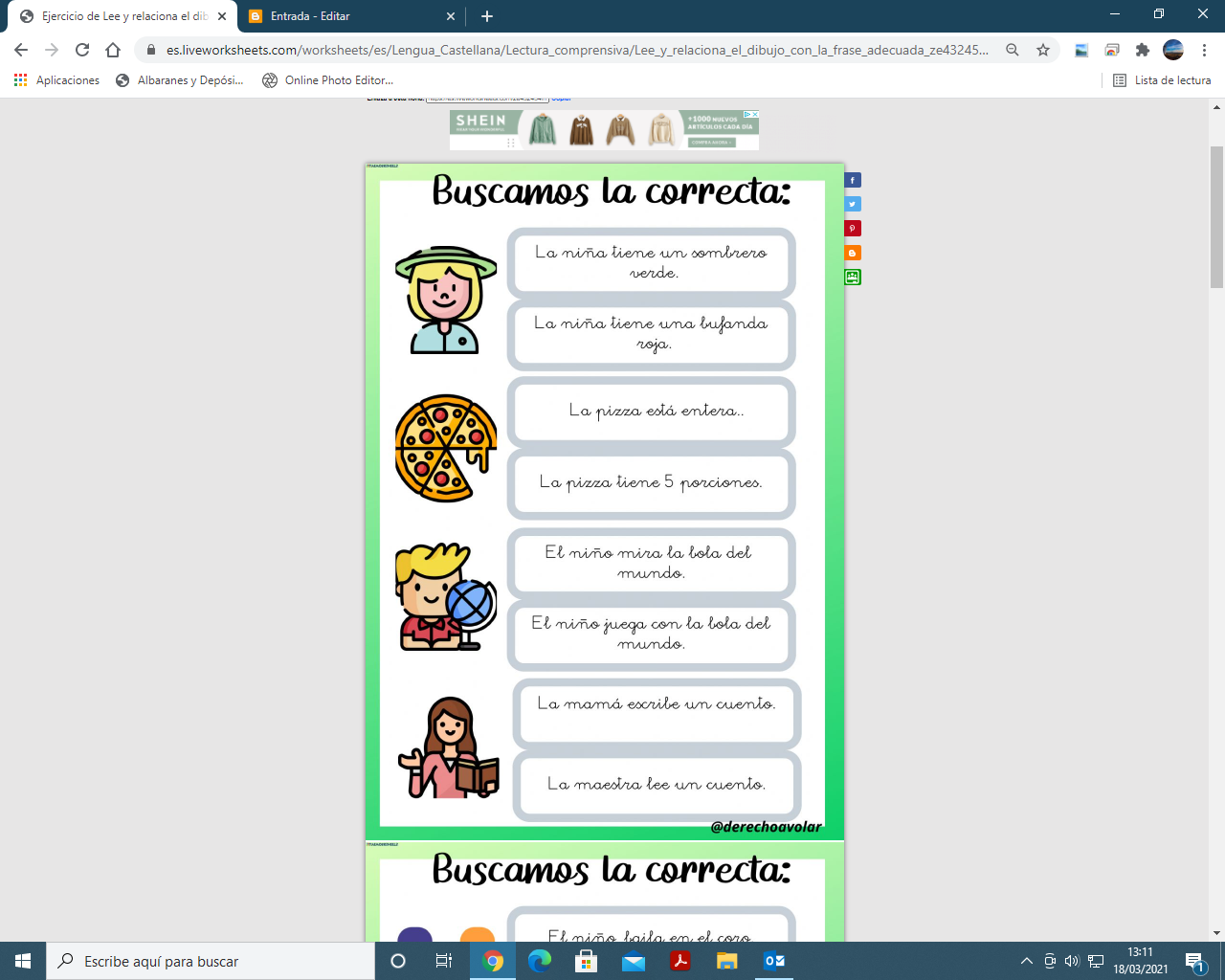Select 'La pizza está entera'
1225x980 pixels.
651,412
